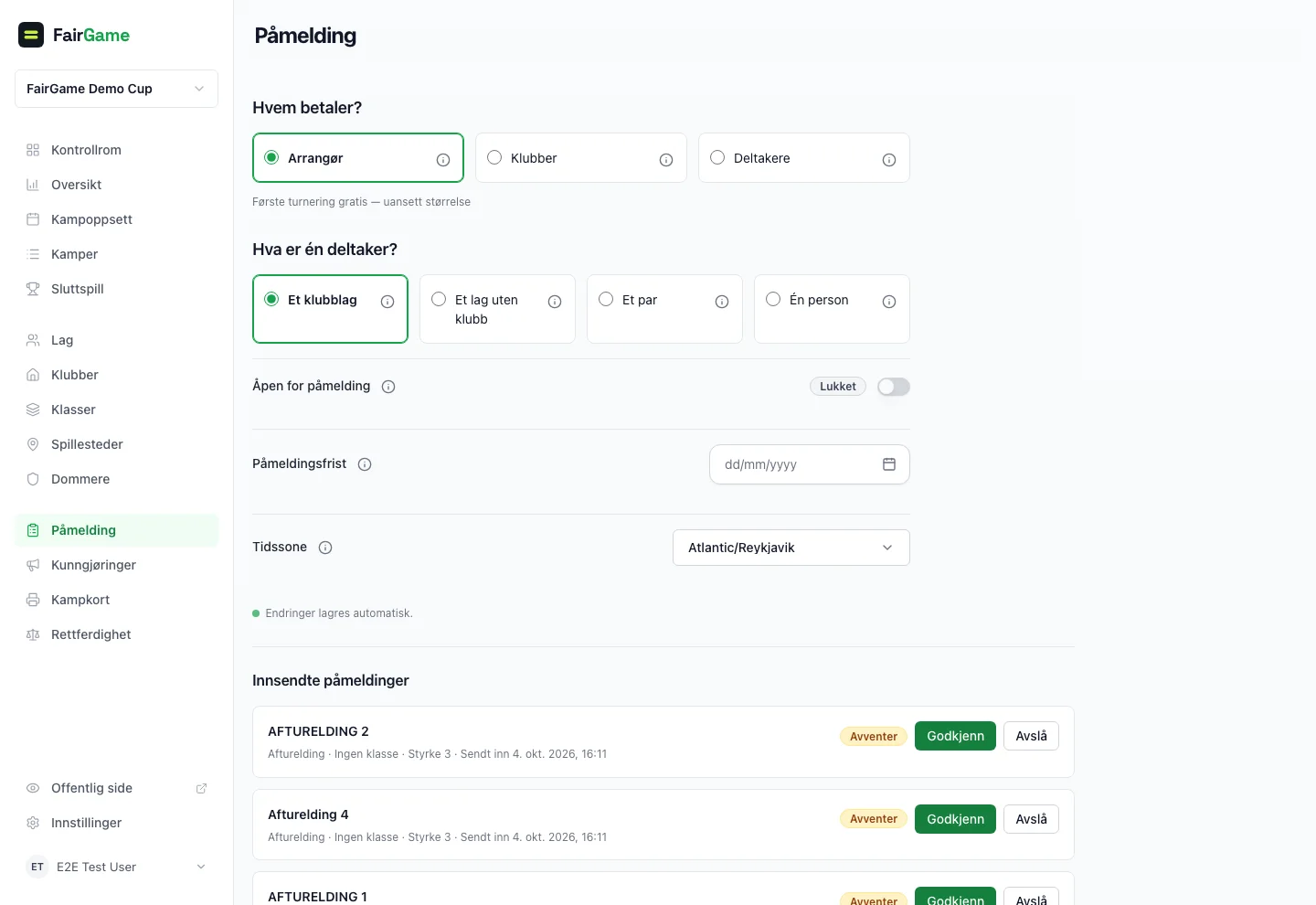Open Kunngjøringer sidebar item
The width and height of the screenshot is (1316, 905).
116,565
